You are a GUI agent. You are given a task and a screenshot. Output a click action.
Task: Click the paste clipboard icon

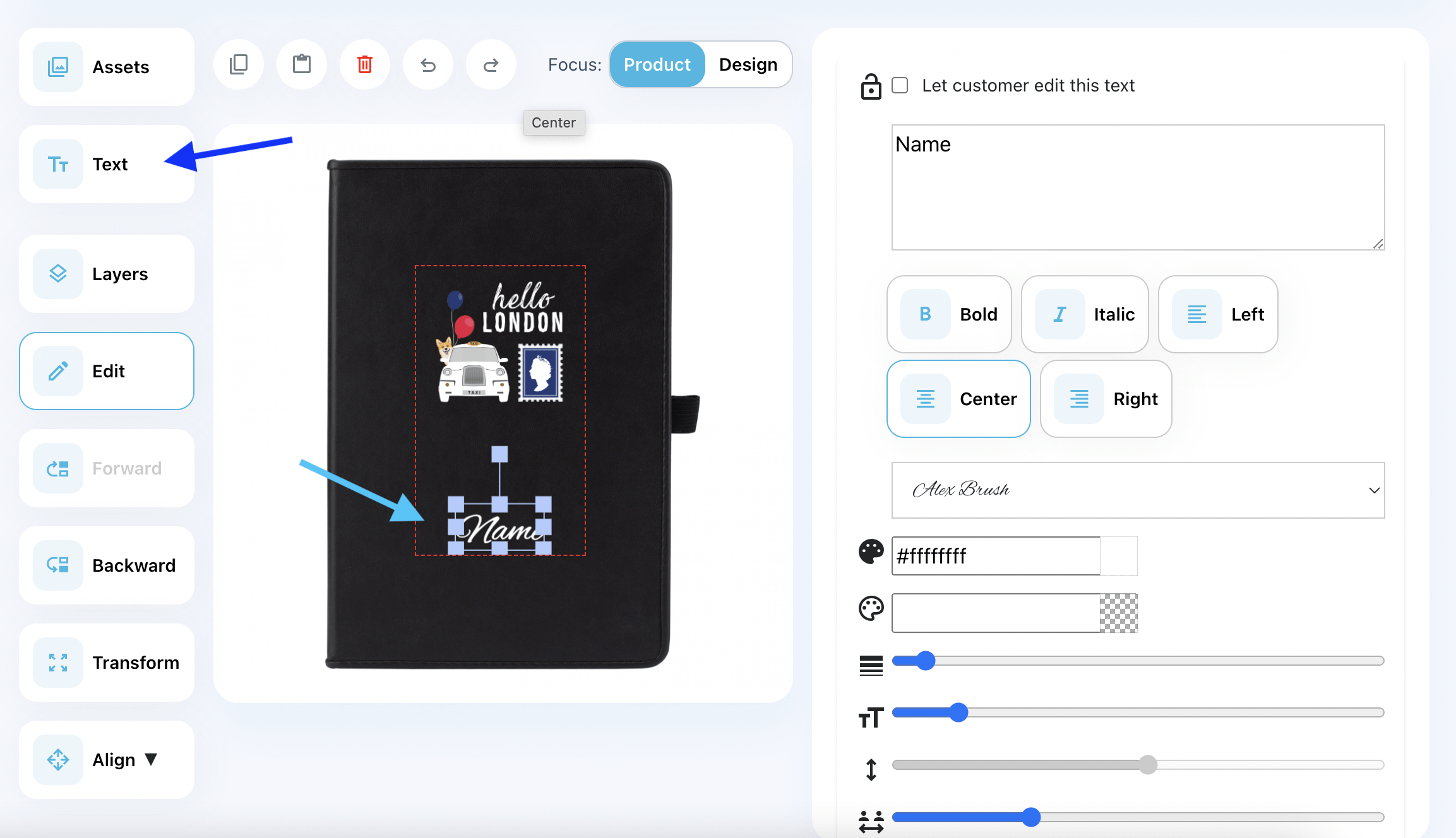coord(302,64)
